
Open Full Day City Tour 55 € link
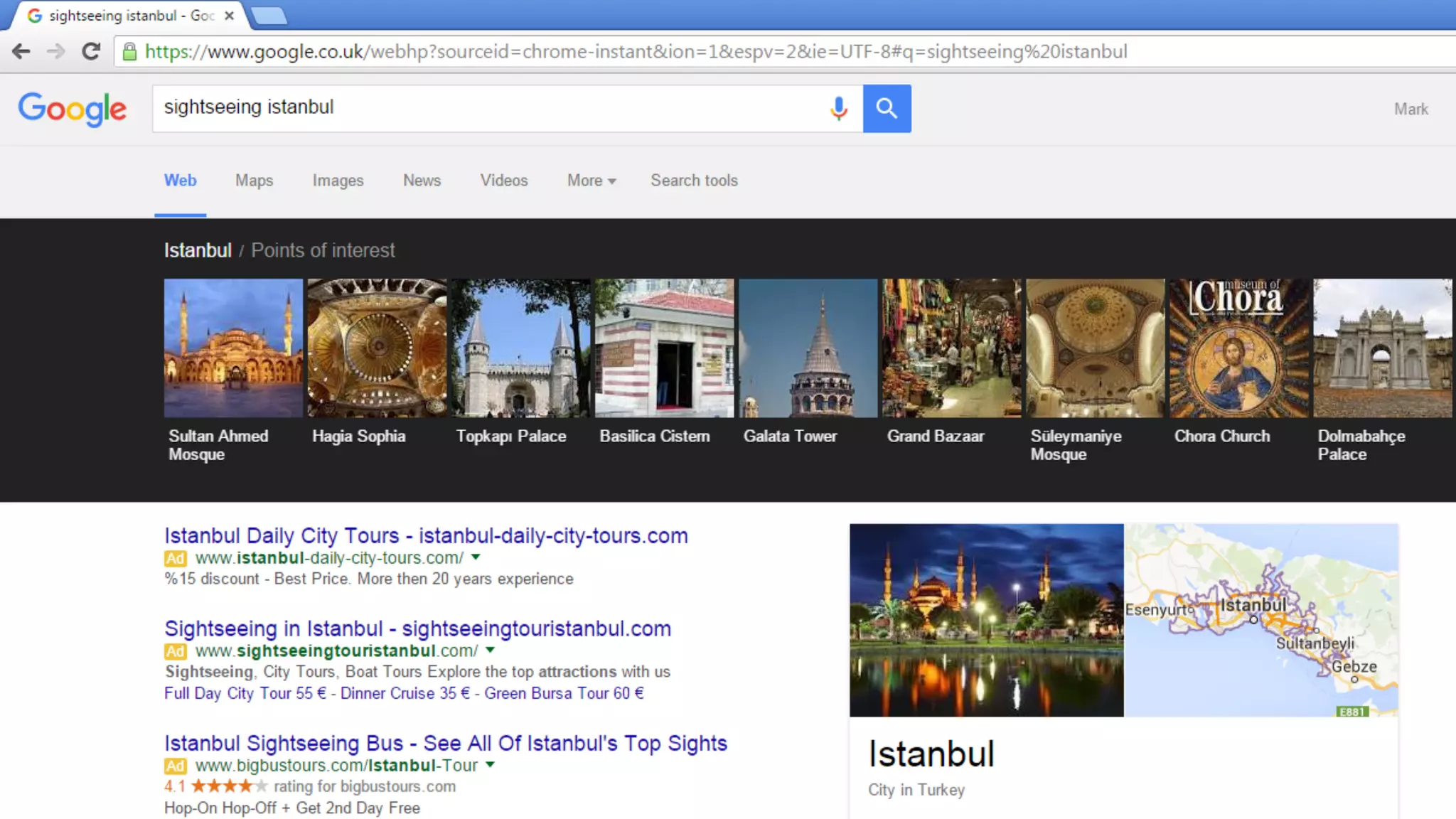coord(245,693)
